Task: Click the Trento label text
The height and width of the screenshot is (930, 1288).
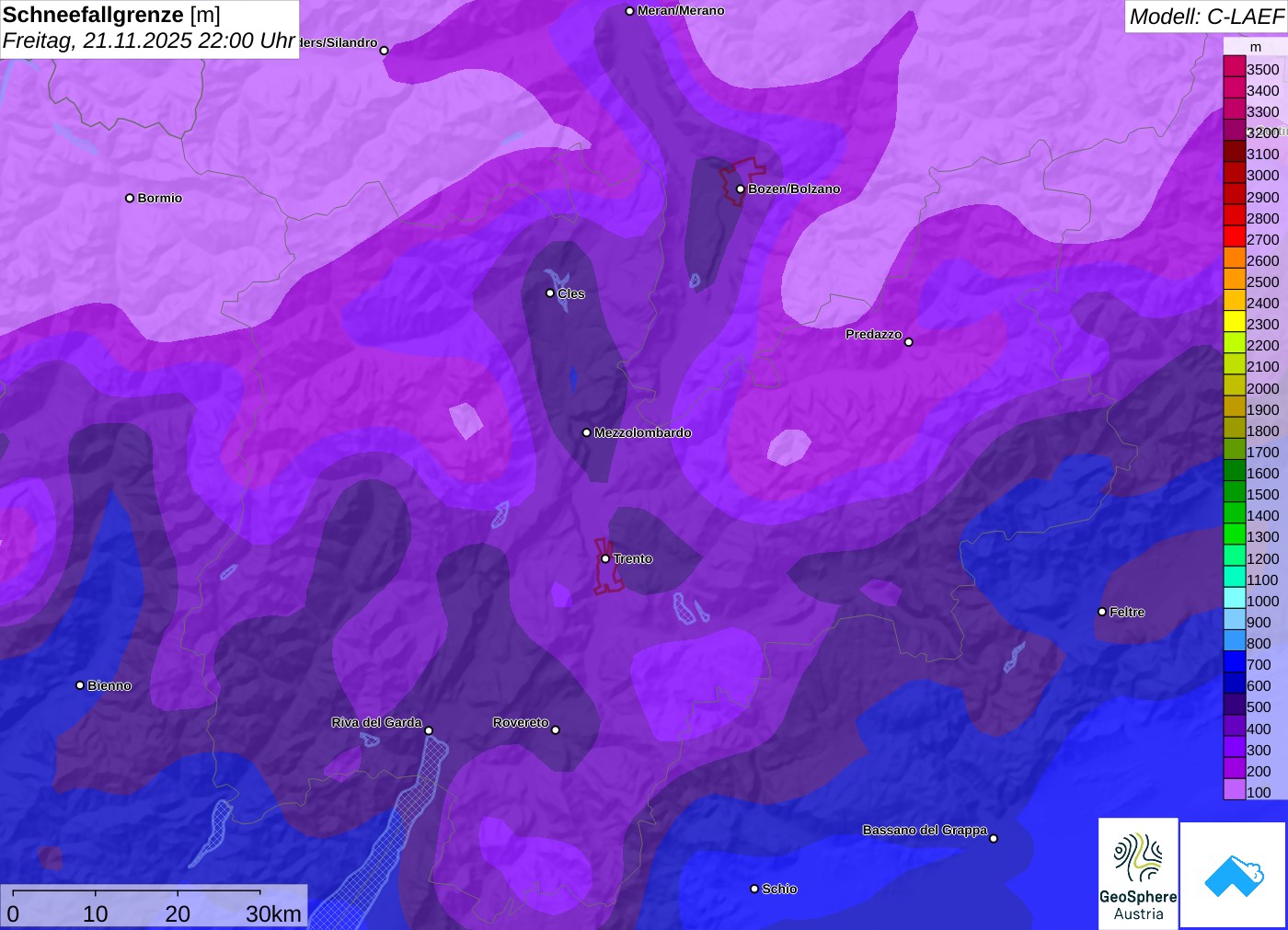Action: point(633,558)
